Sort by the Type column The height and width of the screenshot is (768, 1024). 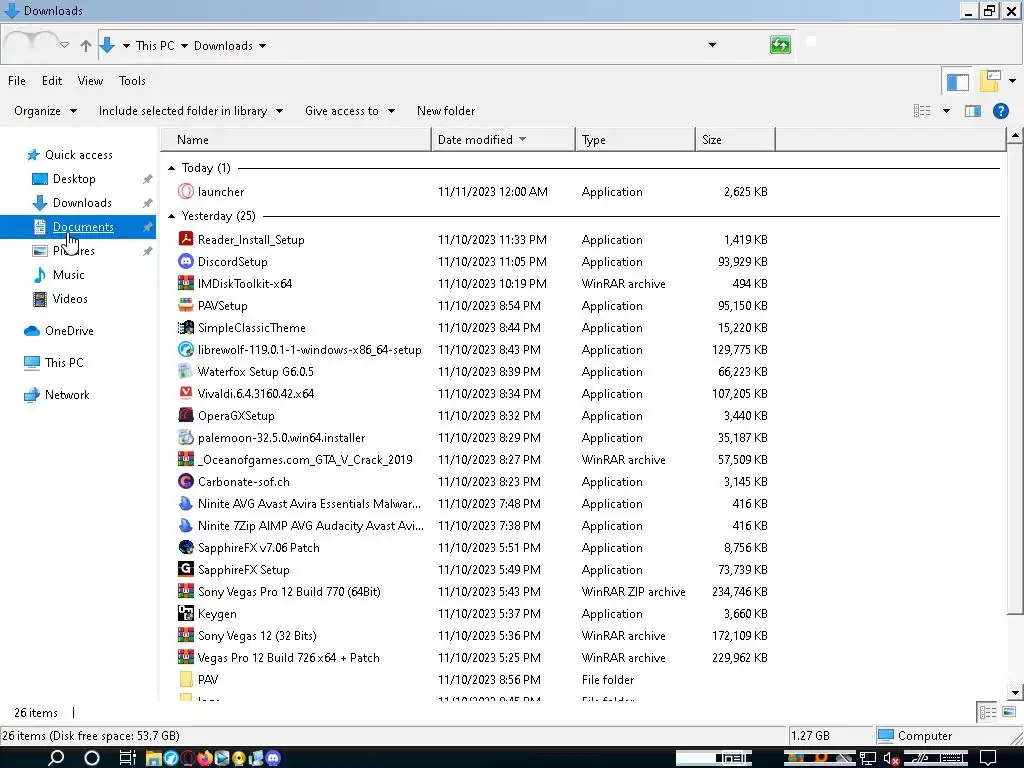tap(635, 140)
